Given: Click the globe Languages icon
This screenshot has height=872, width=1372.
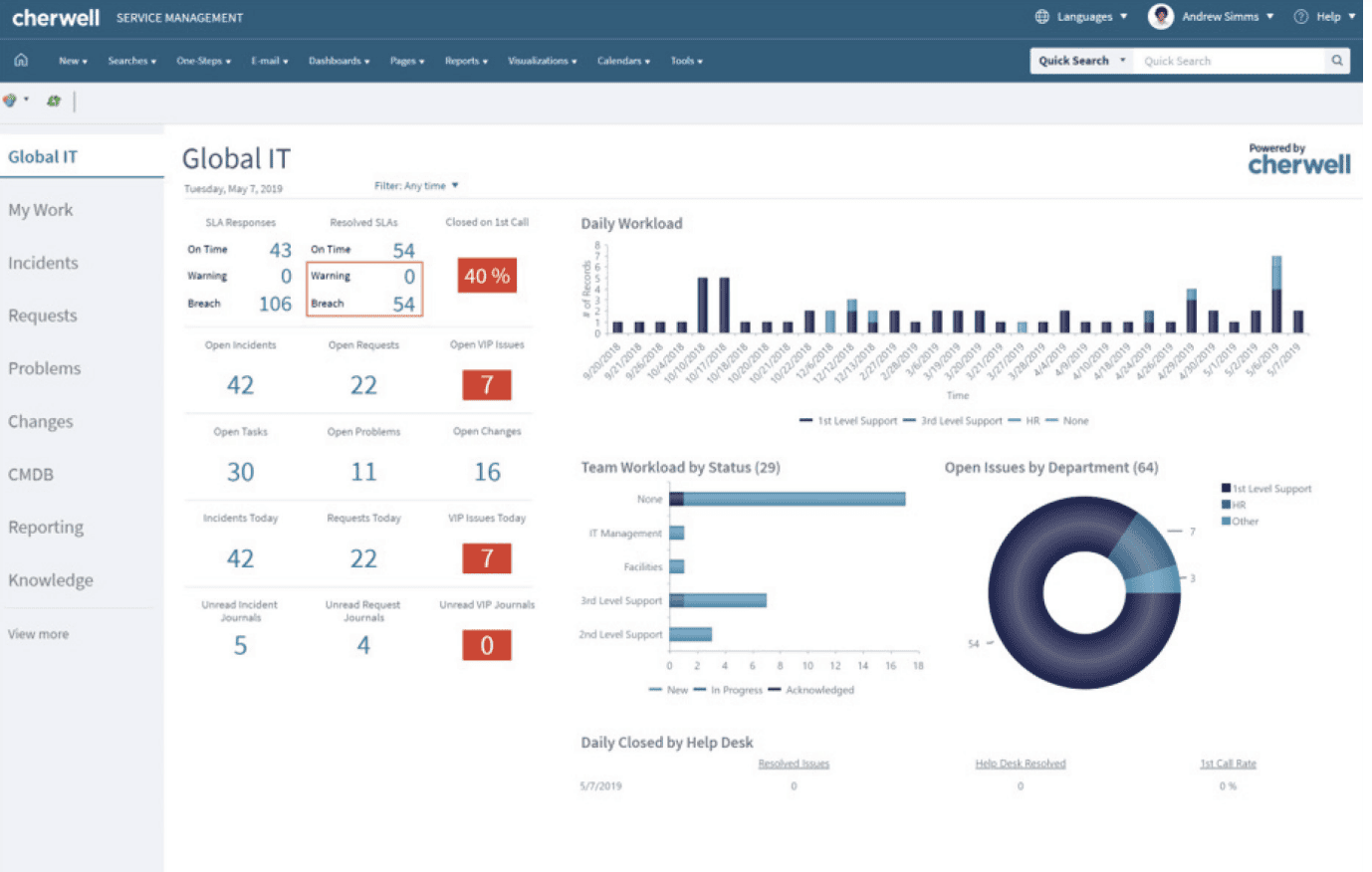Looking at the screenshot, I should (x=1042, y=17).
